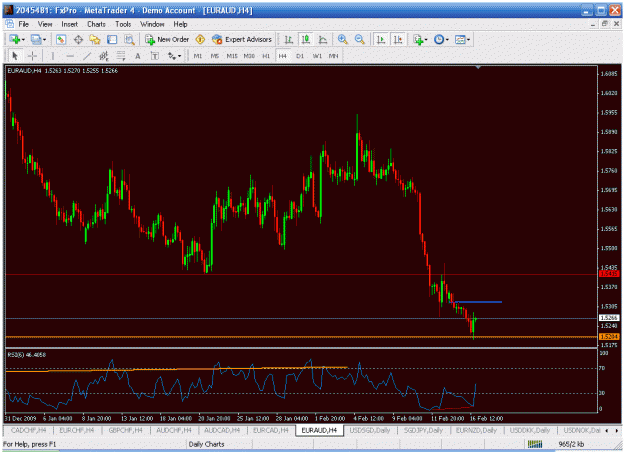Image resolution: width=625 pixels, height=452 pixels.
Task: Select the Crosshair tool
Action: (33, 56)
